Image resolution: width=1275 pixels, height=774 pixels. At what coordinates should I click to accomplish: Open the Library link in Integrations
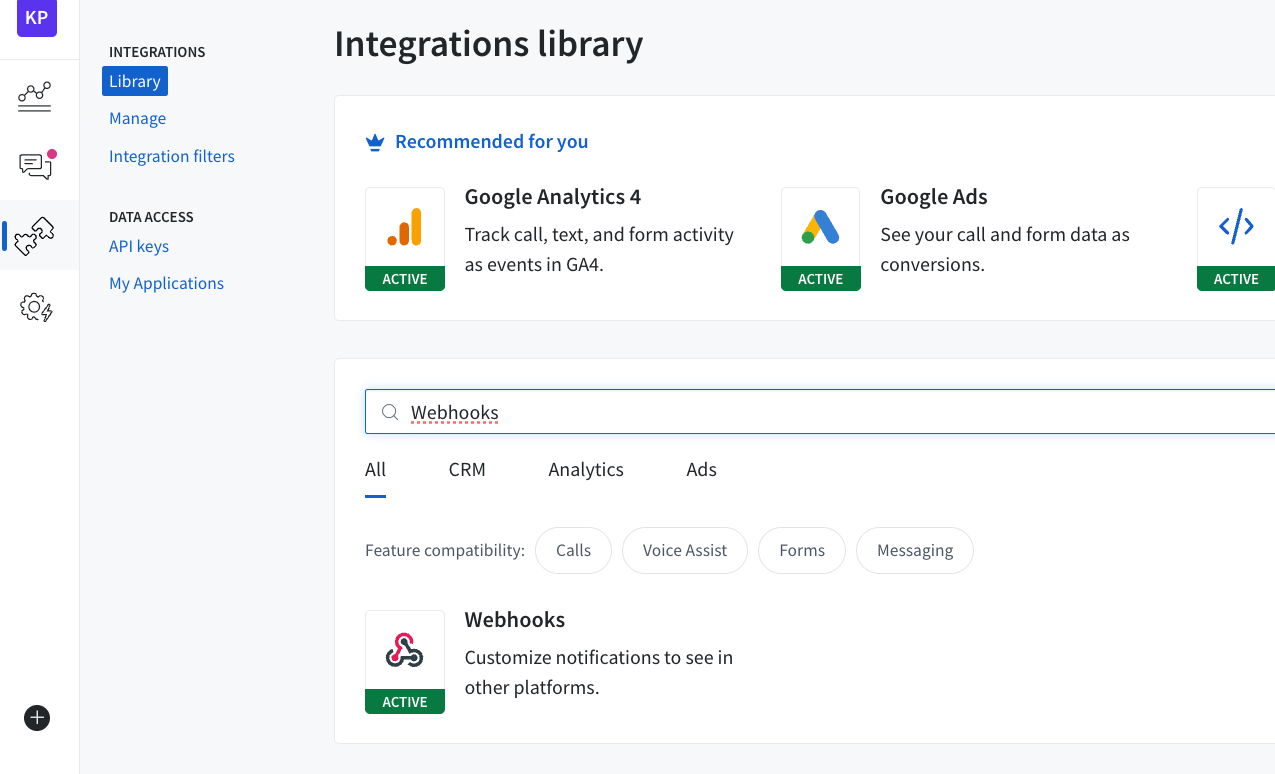pyautogui.click(x=135, y=81)
